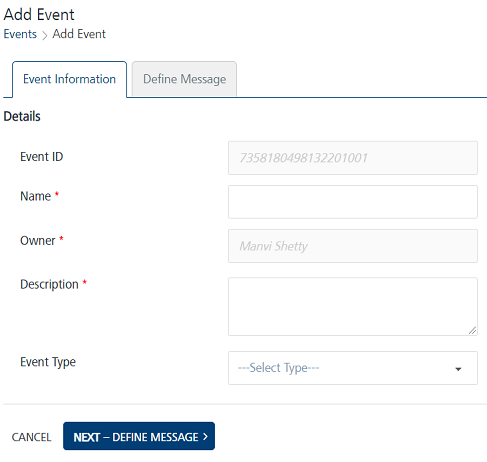
Task: Click the Owner field showing Manvi Shetty
Action: point(353,246)
